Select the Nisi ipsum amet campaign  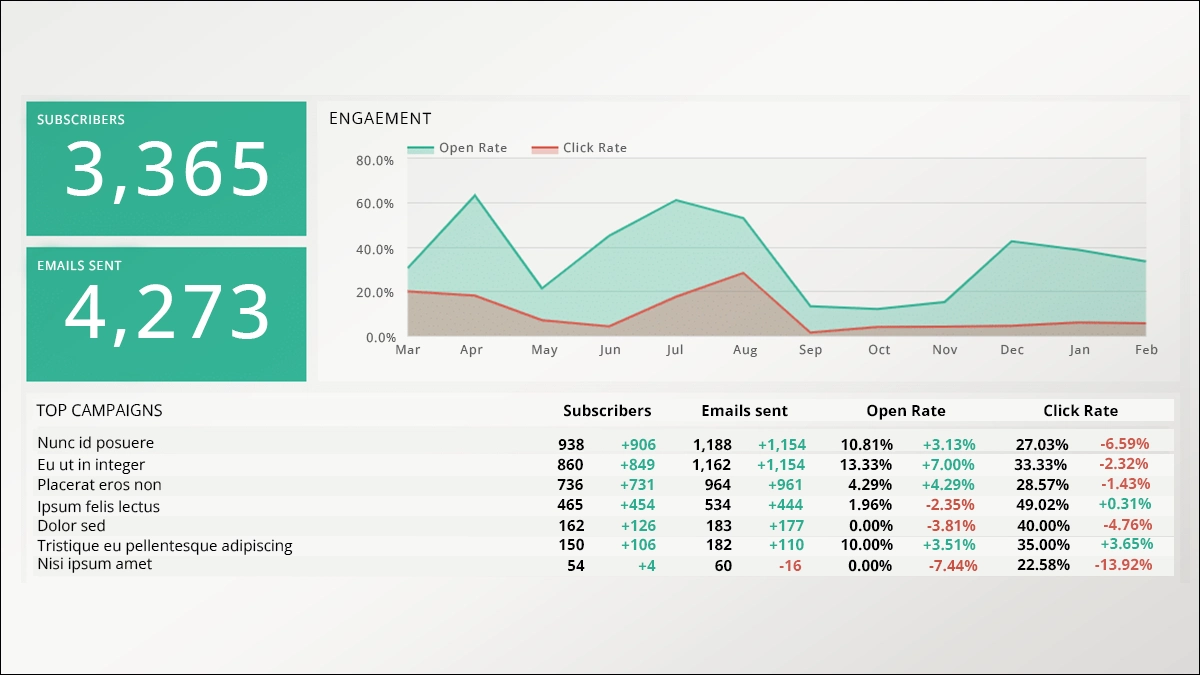(x=95, y=565)
